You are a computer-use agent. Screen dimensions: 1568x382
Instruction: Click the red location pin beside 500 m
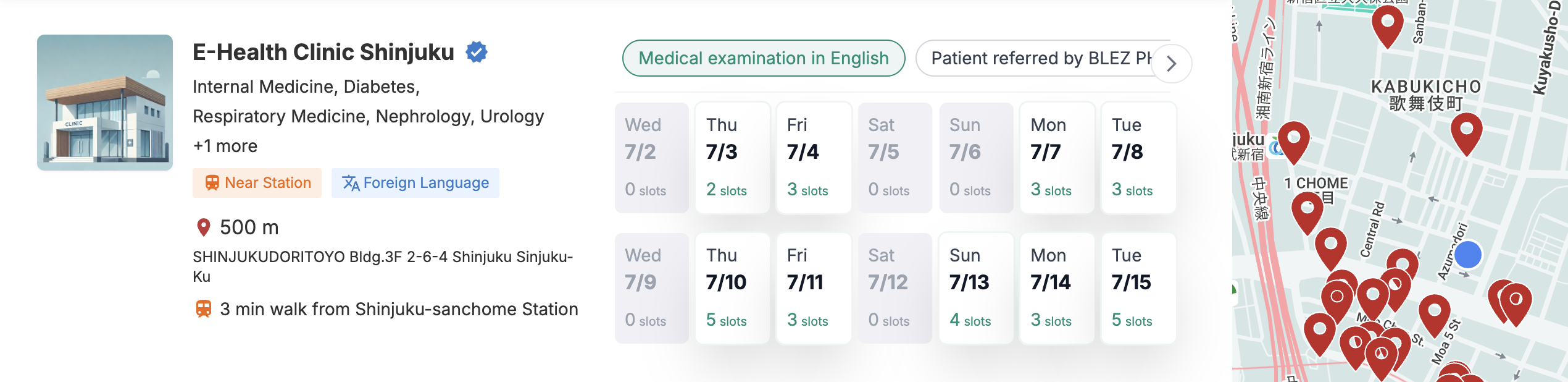point(203,227)
